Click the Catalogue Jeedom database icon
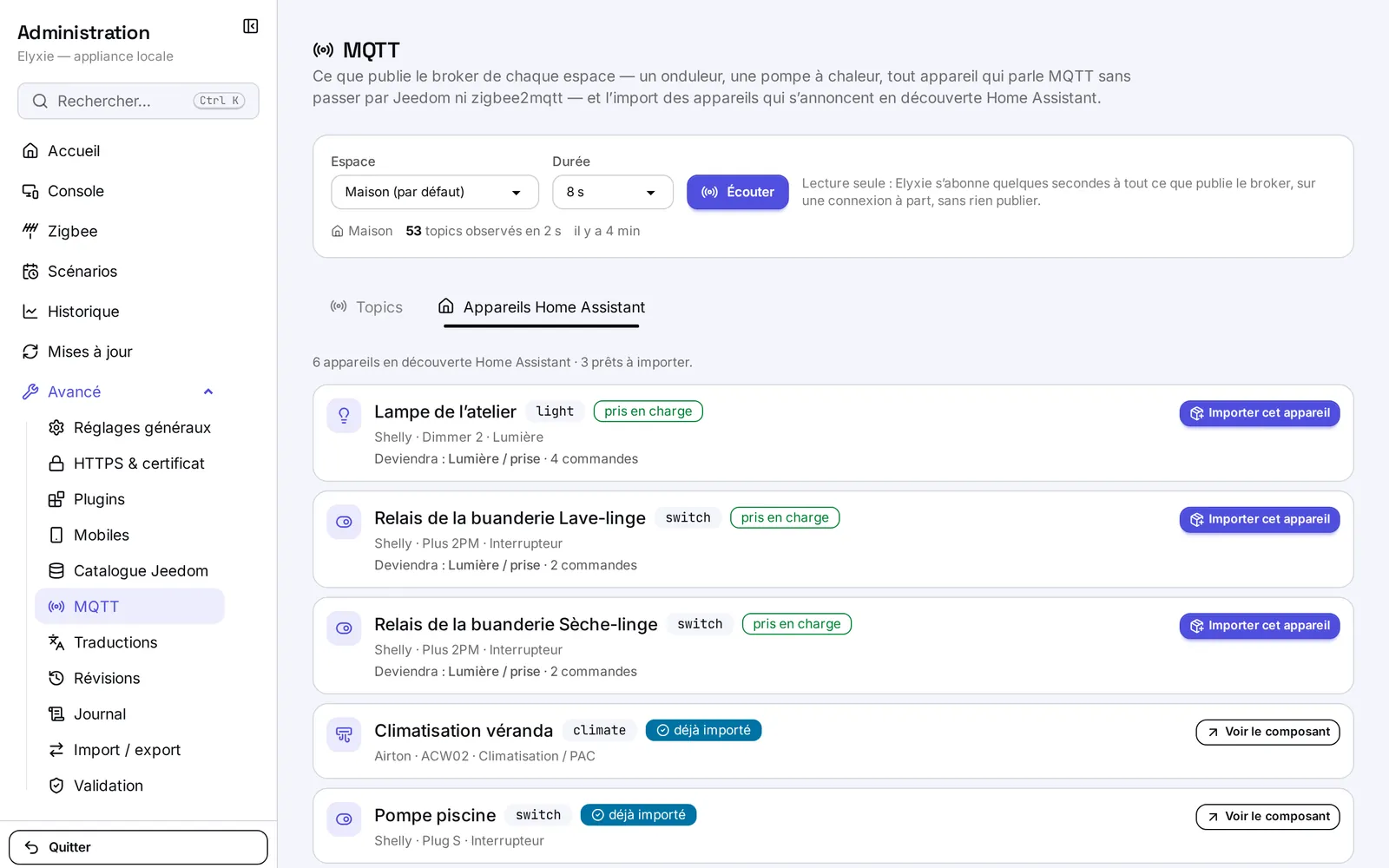The image size is (1389, 868). point(56,570)
